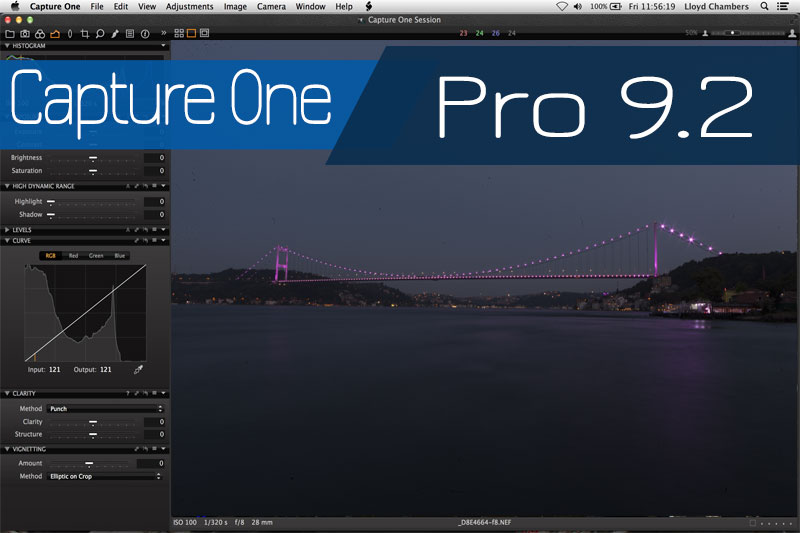The image size is (800, 533).
Task: Open Curve panel action menu arrow
Action: (163, 240)
